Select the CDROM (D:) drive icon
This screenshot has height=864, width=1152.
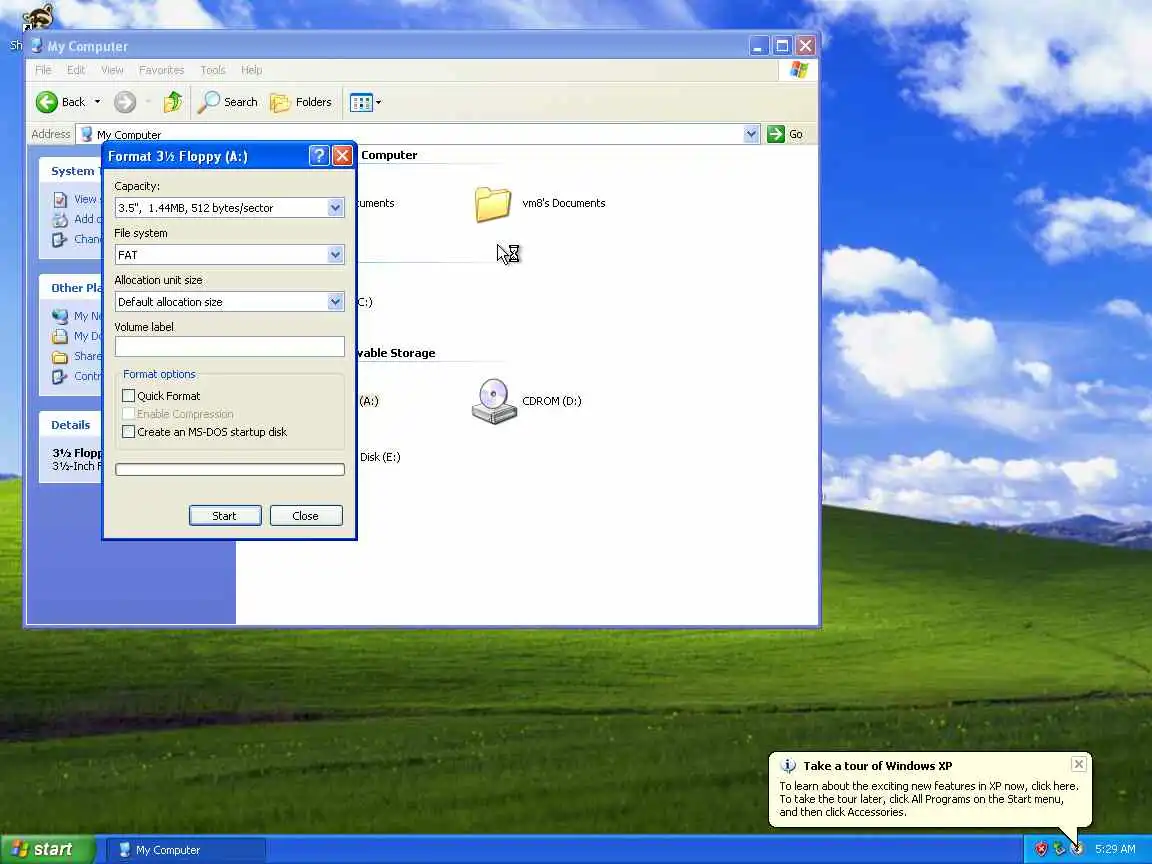click(x=494, y=401)
